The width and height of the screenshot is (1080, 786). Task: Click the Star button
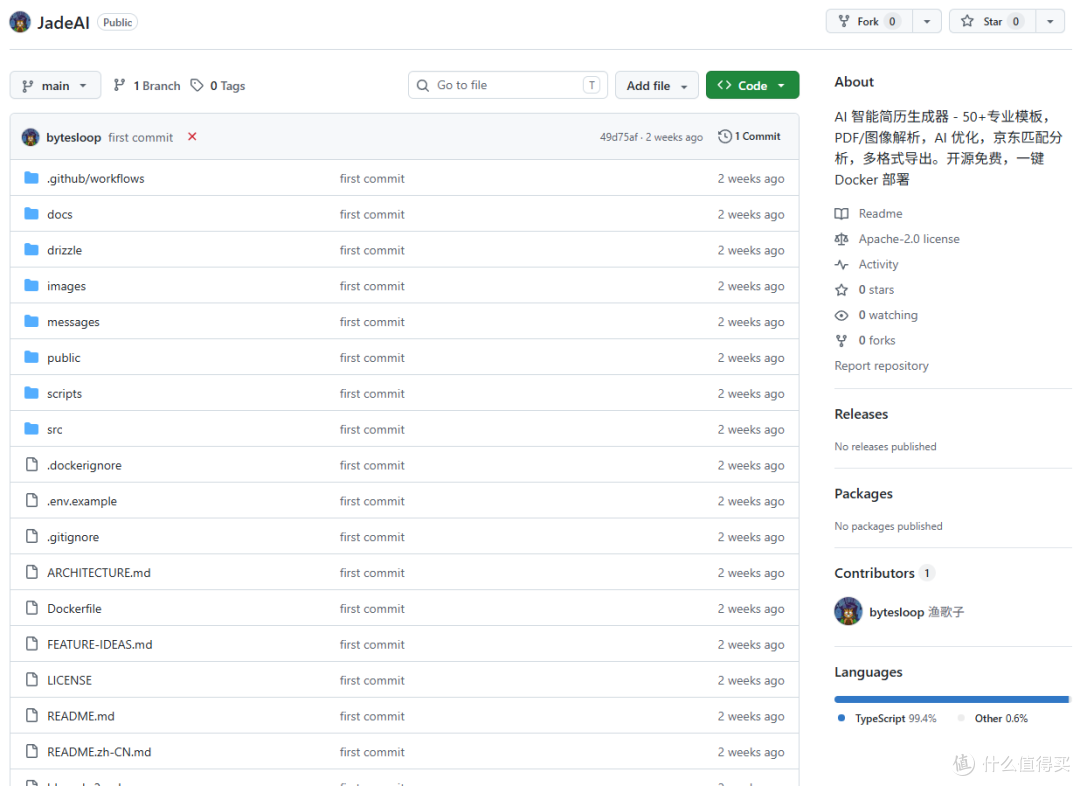coord(993,21)
